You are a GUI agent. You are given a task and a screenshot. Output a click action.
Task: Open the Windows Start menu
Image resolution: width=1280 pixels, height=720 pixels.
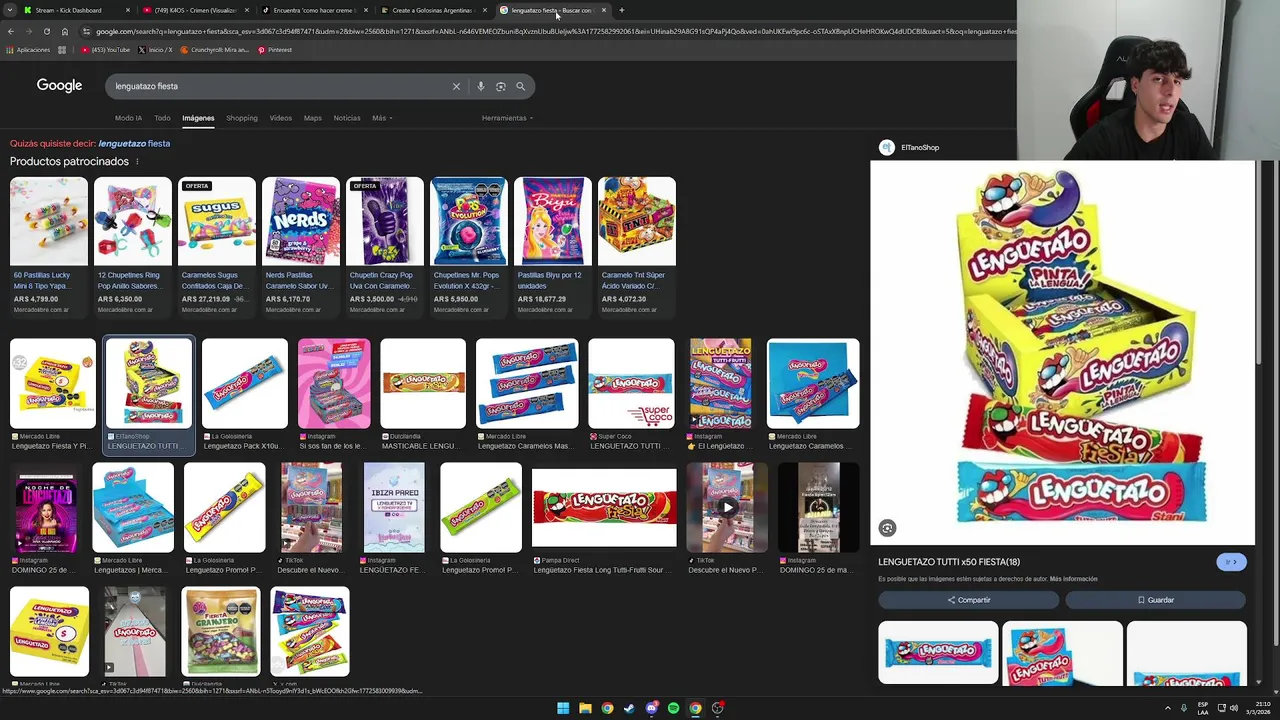point(563,708)
